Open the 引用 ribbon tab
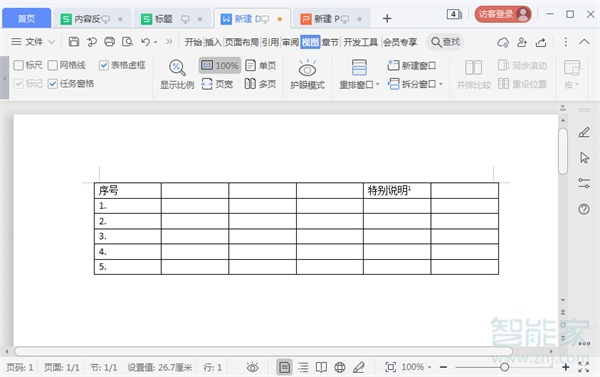This screenshot has height=377, width=600. (270, 42)
